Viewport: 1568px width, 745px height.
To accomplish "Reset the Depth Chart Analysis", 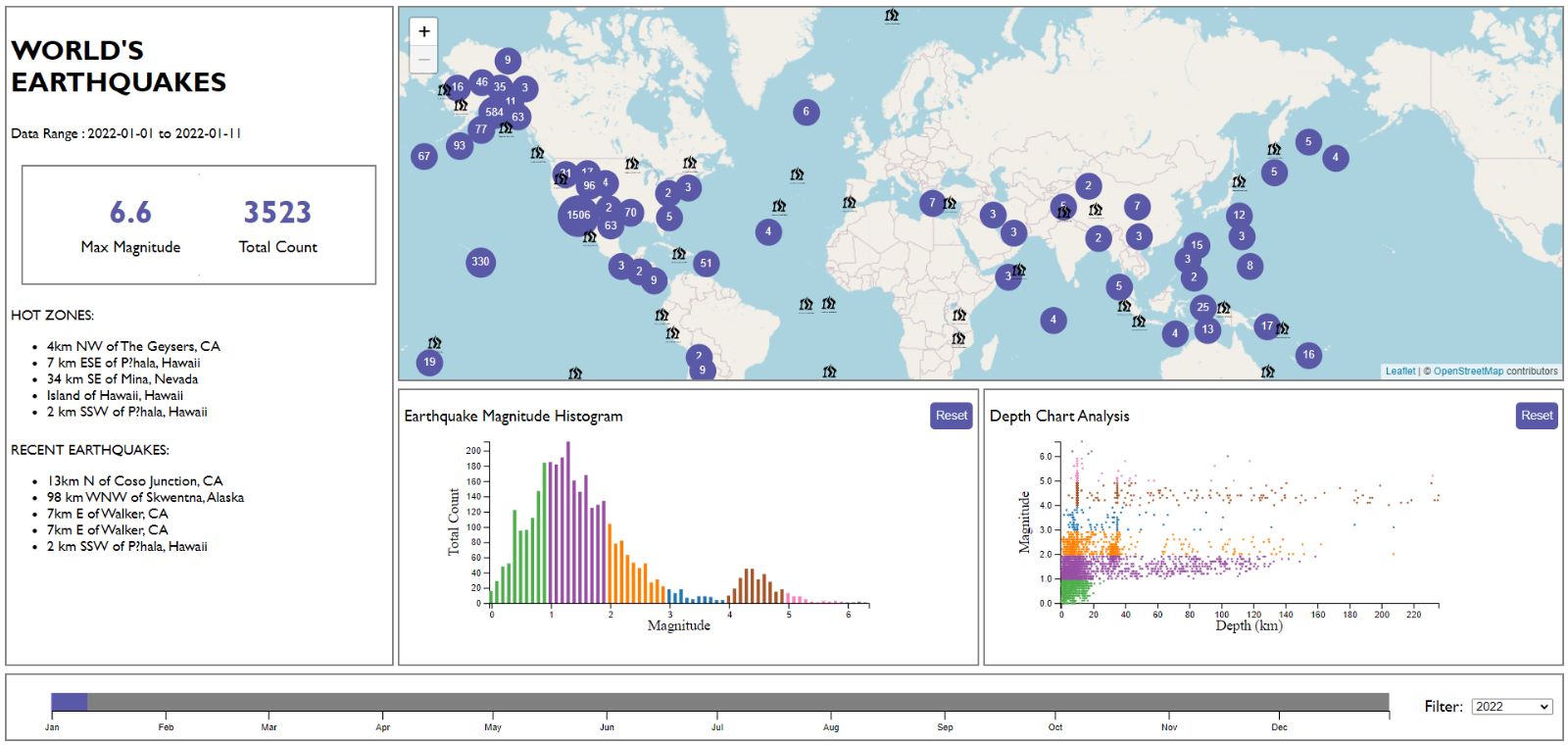I will coord(1536,416).
